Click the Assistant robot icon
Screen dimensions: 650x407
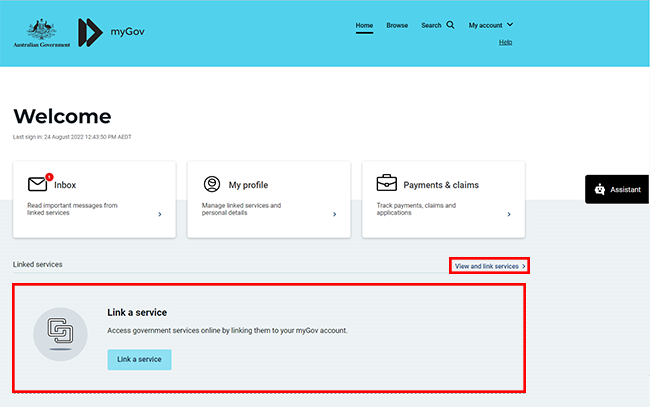pos(599,189)
